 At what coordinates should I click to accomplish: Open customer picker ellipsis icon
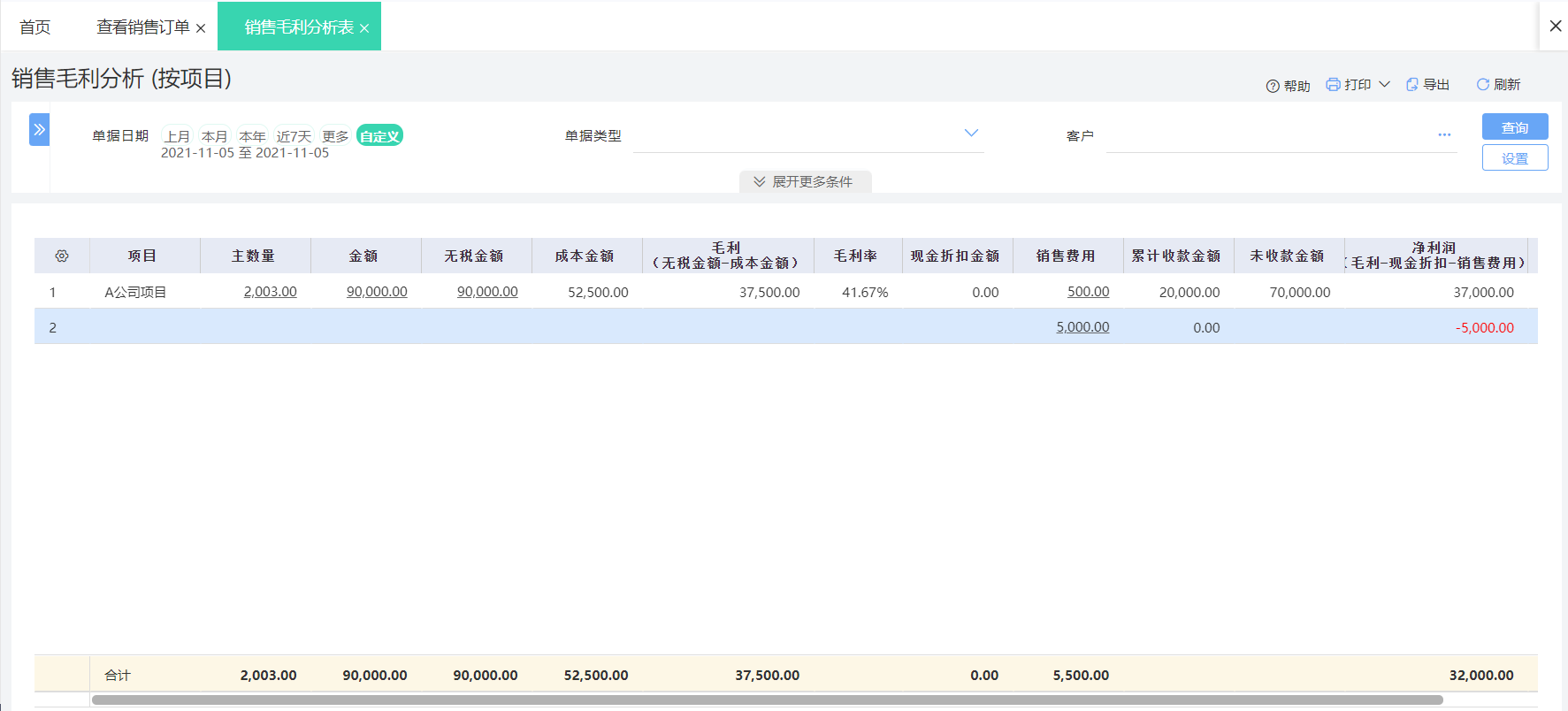(x=1444, y=135)
